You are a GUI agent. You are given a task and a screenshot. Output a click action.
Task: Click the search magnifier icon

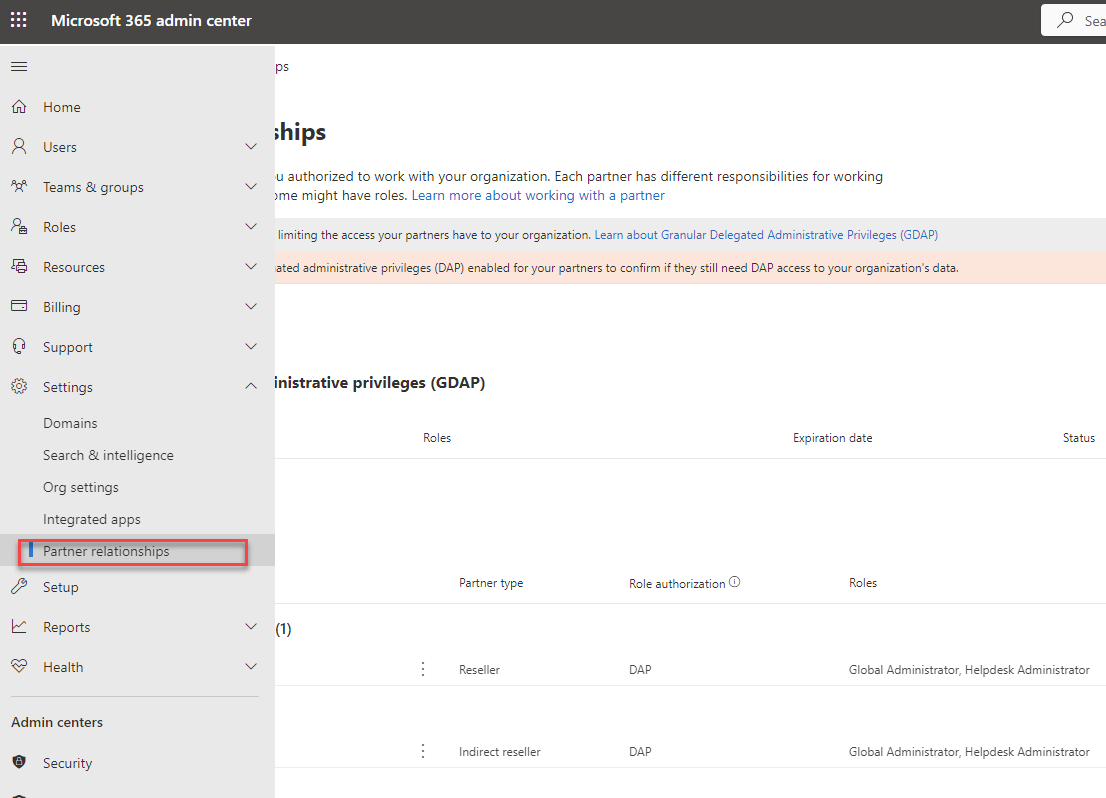[x=1065, y=20]
